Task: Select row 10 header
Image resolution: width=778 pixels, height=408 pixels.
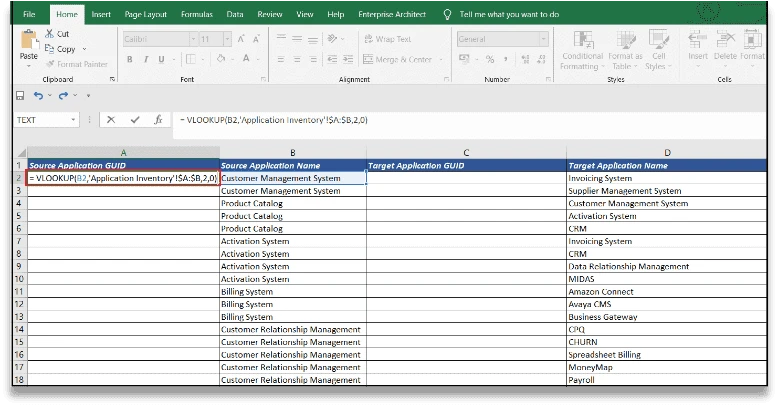Action: [19, 279]
